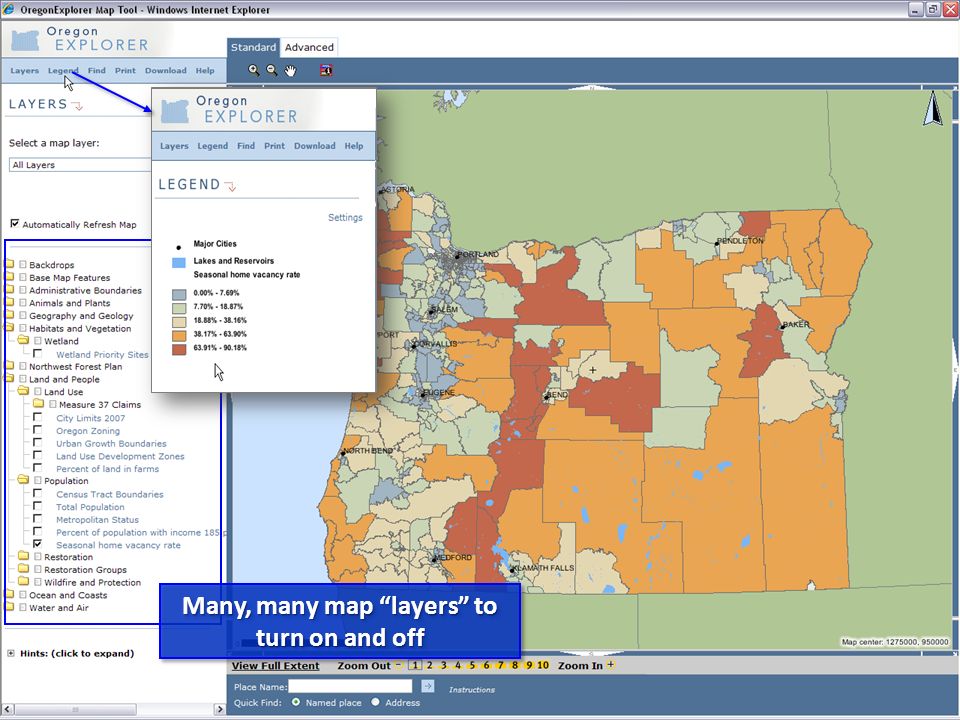This screenshot has height=720, width=960.
Task: Click the Zoom In plus icon
Action: pos(610,664)
